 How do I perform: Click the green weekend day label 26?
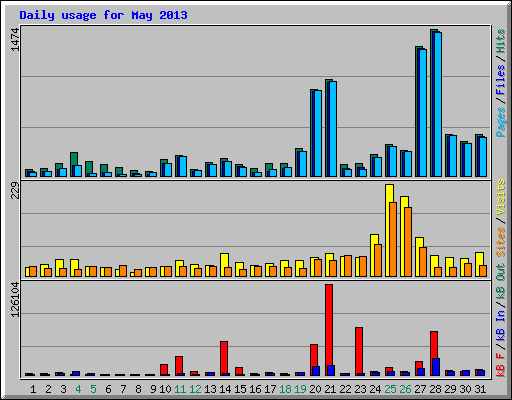[x=405, y=389]
